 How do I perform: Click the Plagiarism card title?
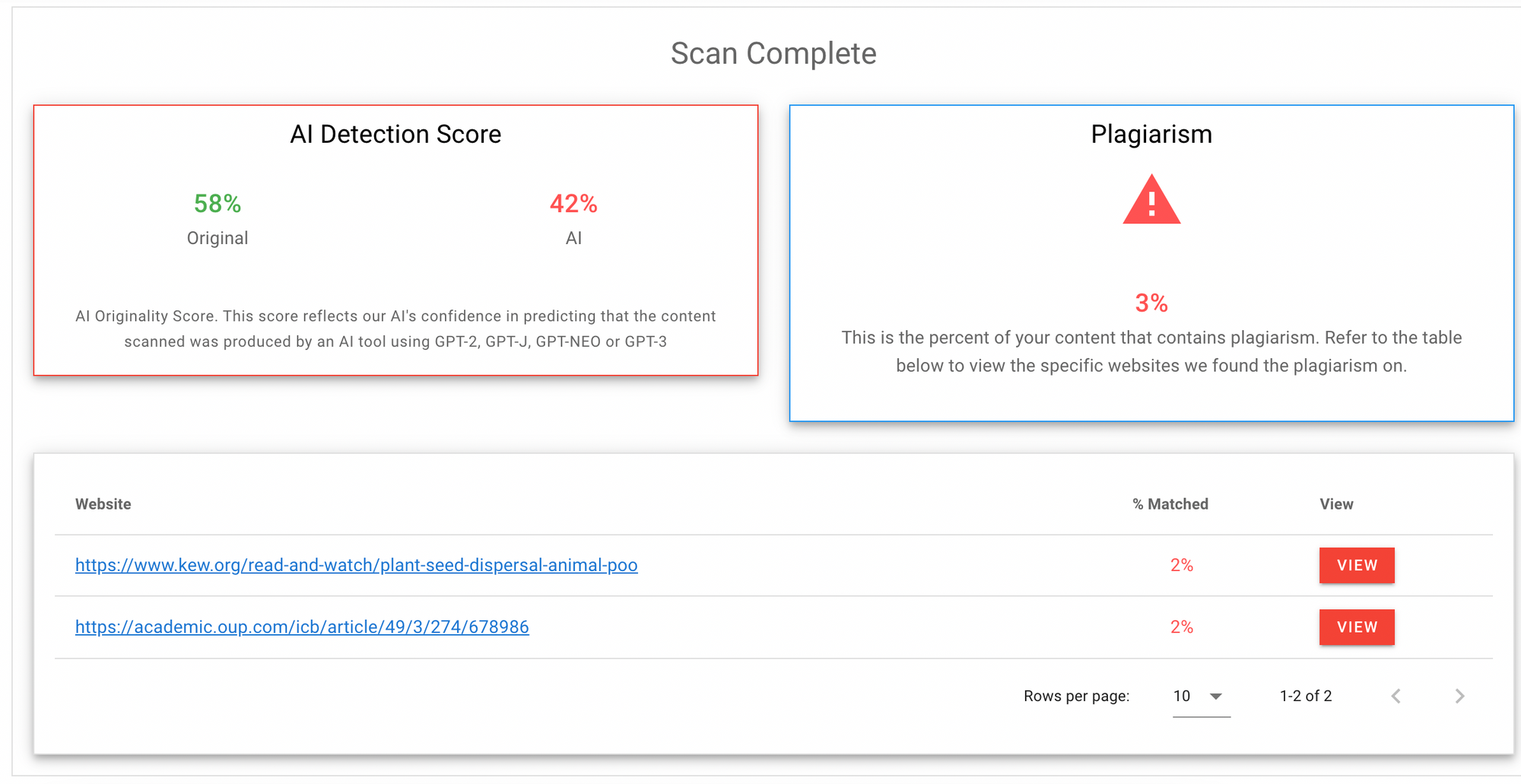1151,134
